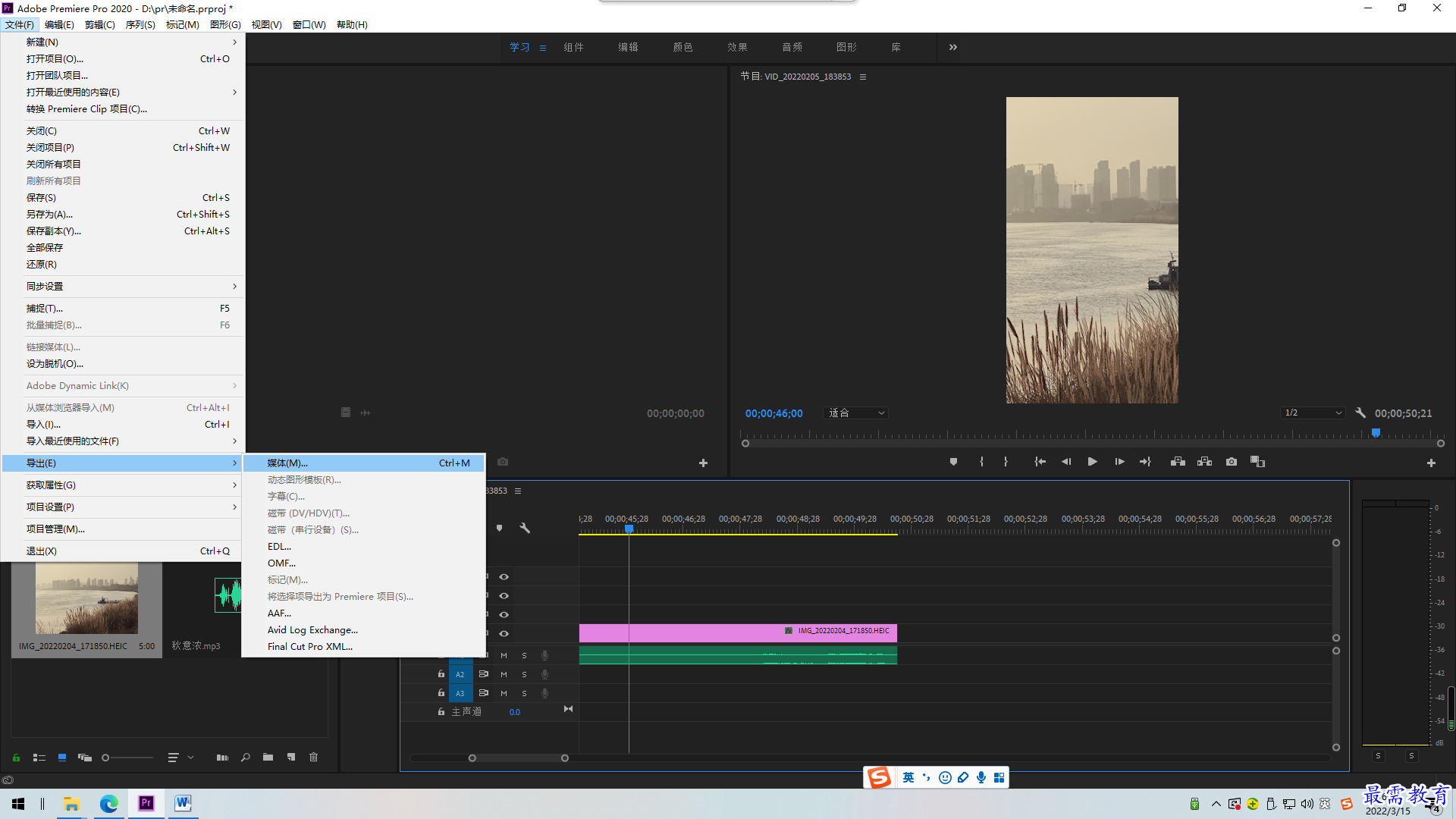
Task: Open Source monitor button editor plus icon
Action: (703, 463)
